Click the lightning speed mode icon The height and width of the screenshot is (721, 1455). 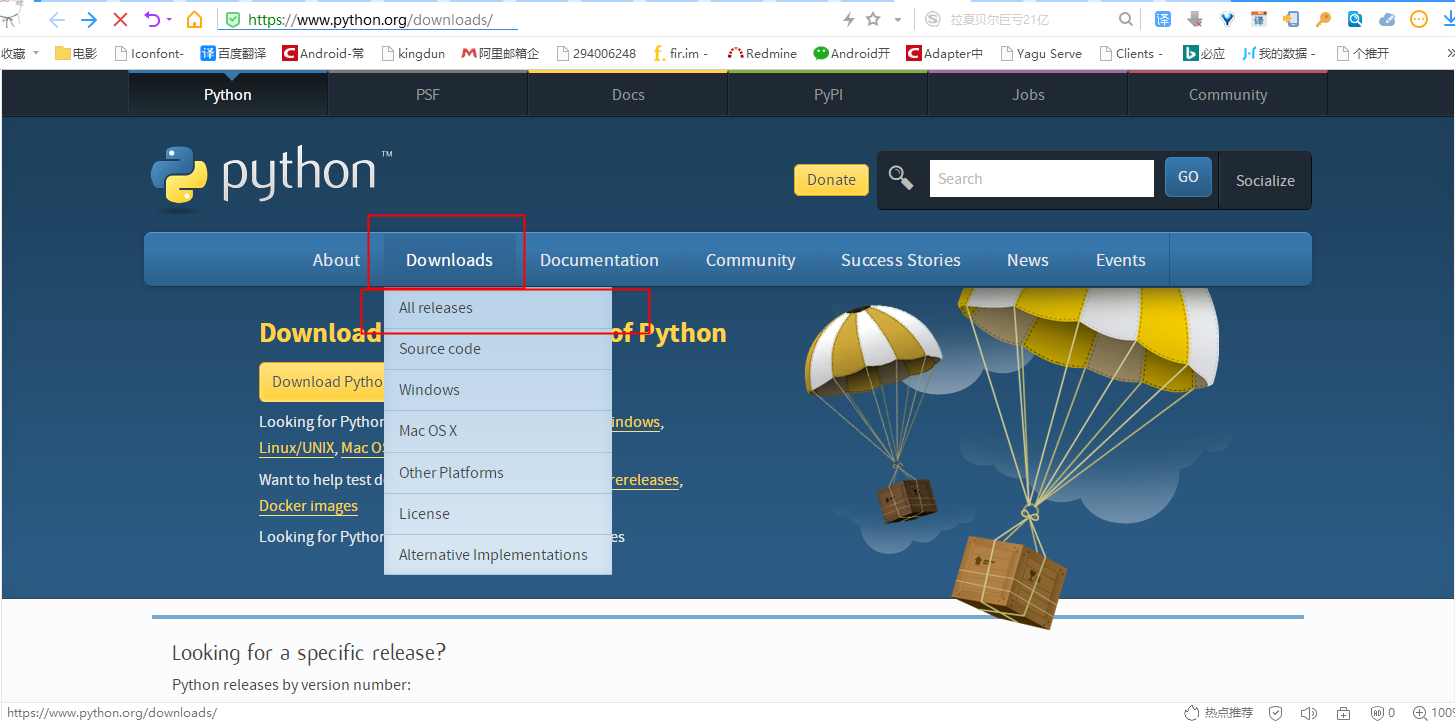pos(849,19)
